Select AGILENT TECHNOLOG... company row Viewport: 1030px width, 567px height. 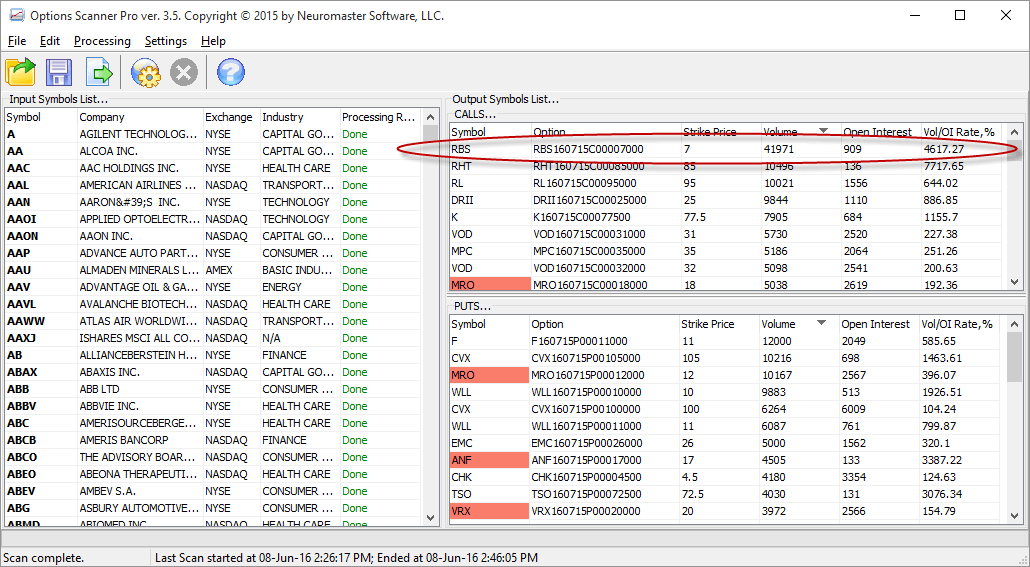coord(212,134)
